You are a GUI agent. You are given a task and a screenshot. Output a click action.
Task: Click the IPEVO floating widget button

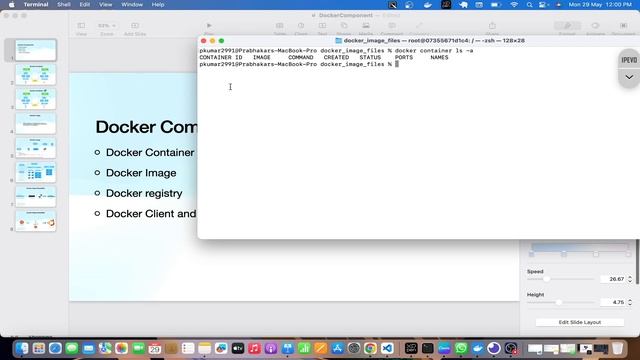(629, 60)
